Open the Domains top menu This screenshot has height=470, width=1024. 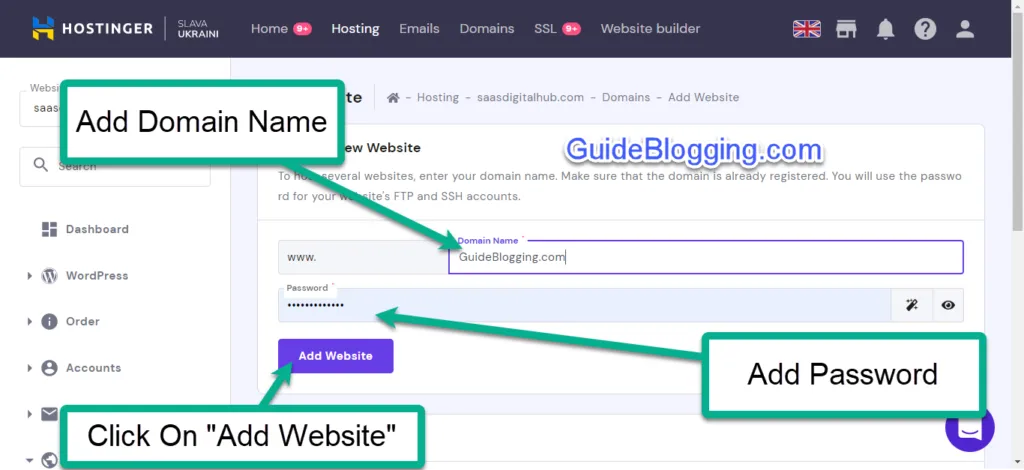click(x=486, y=29)
